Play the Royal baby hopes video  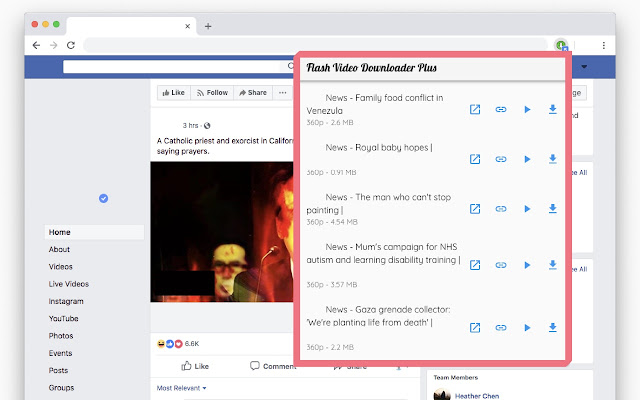[x=527, y=159]
